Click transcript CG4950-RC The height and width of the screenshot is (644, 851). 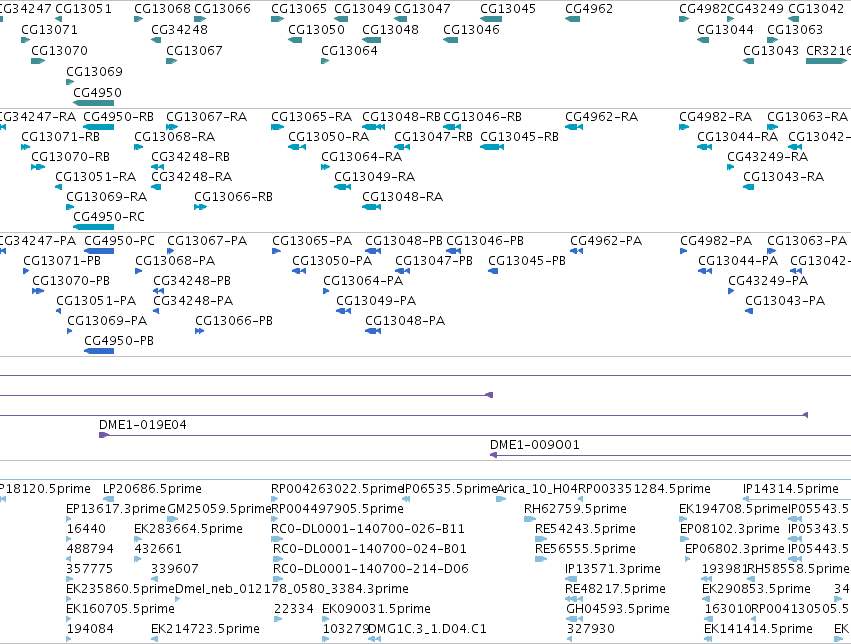(x=109, y=217)
